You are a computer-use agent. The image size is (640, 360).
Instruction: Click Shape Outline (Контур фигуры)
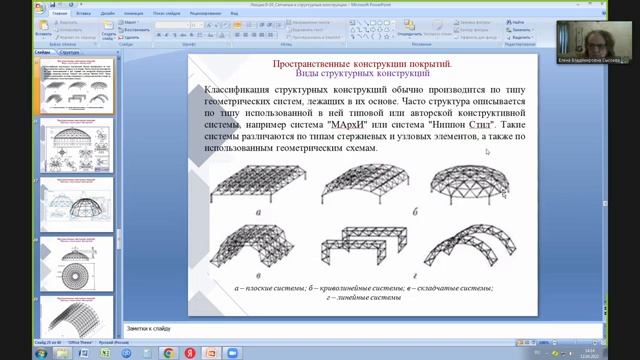[471, 30]
